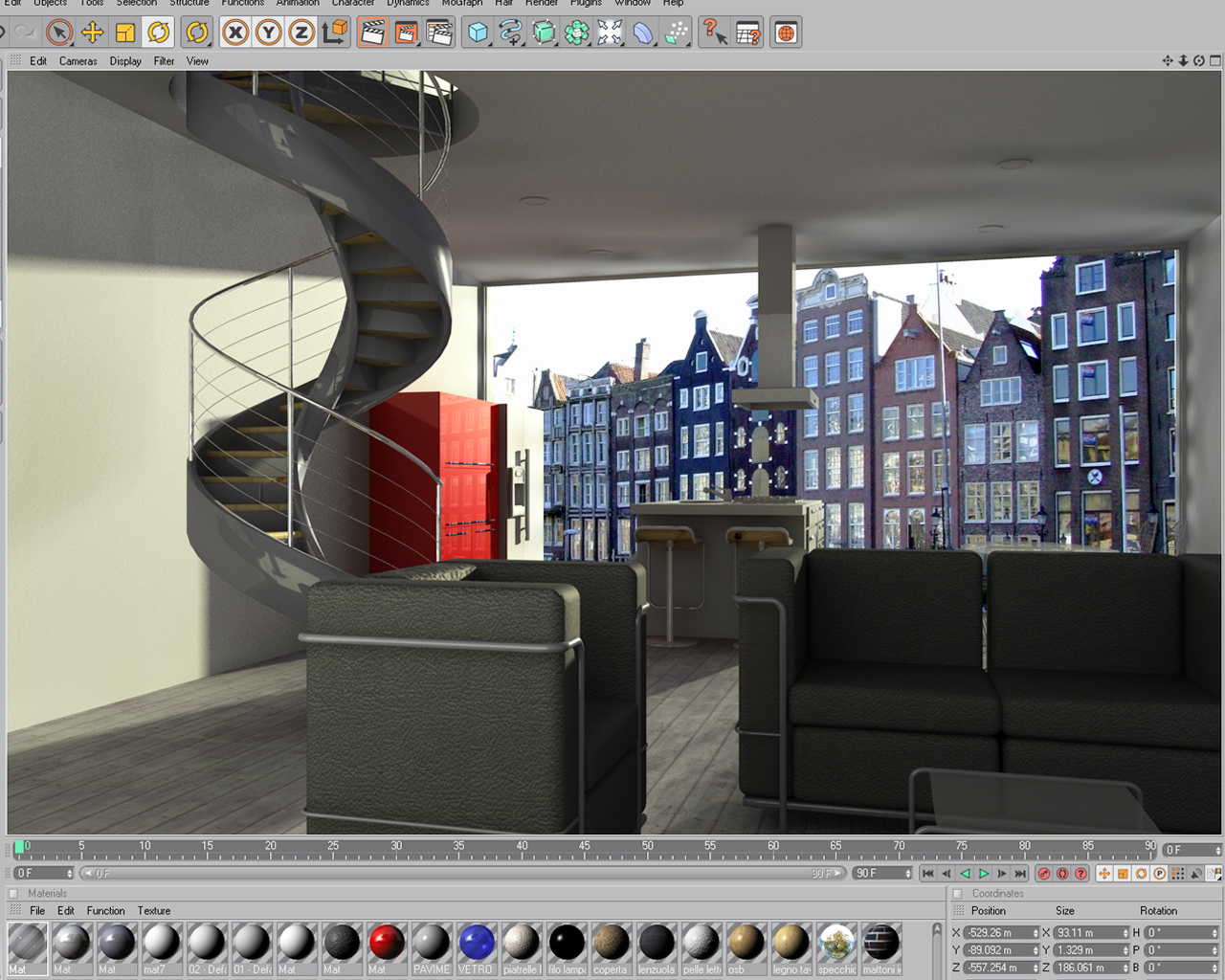Play the animation forwards
1225x980 pixels.
984,874
